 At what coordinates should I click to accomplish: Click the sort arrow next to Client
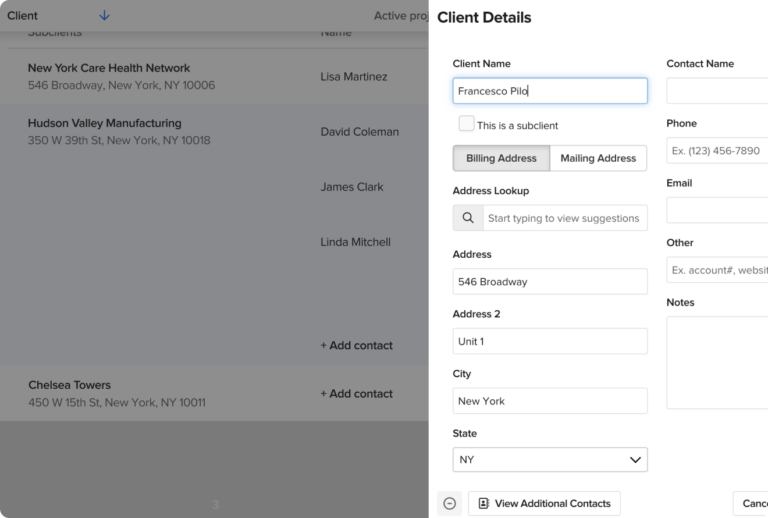[x=104, y=16]
